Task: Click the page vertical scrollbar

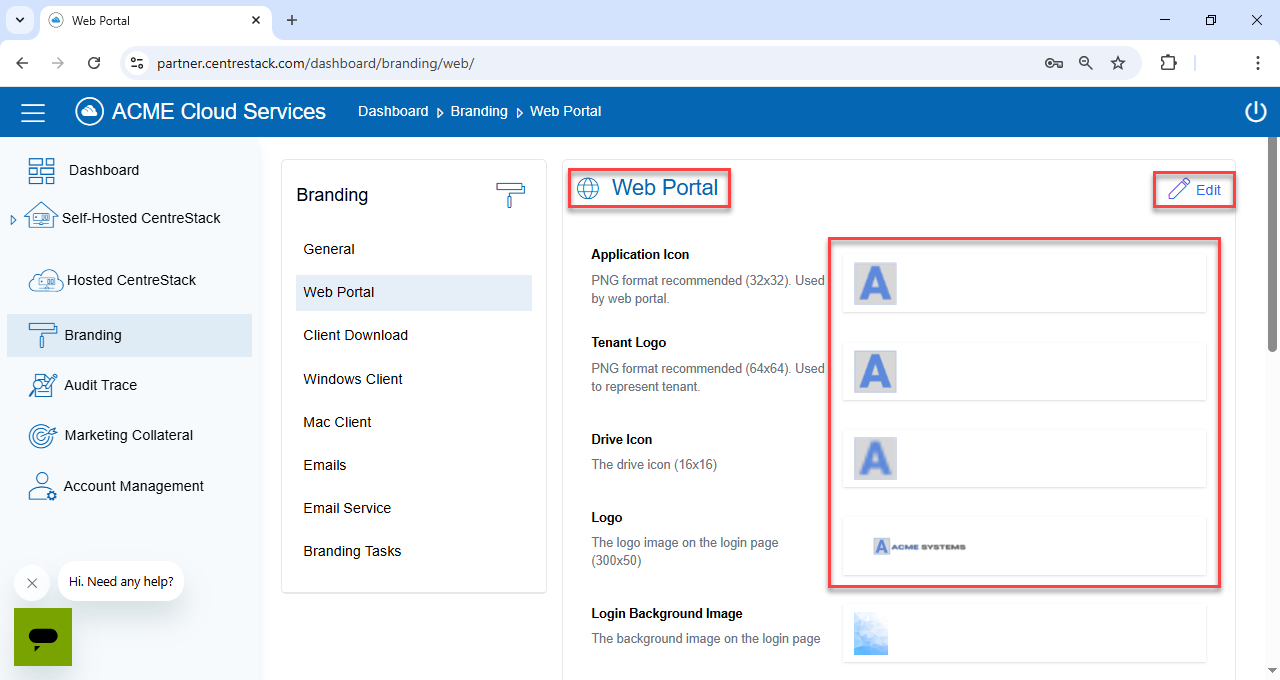Action: coord(1272,245)
